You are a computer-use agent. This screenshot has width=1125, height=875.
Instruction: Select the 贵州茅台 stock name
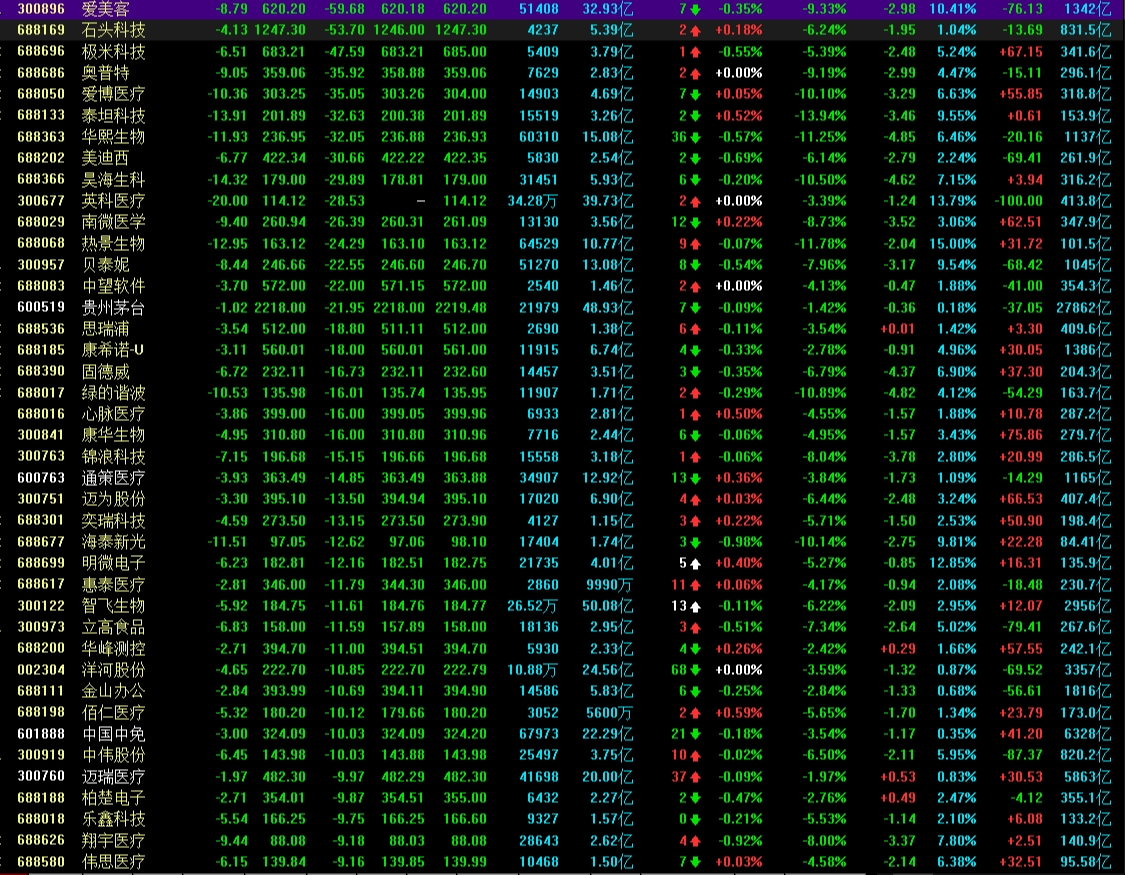click(113, 308)
